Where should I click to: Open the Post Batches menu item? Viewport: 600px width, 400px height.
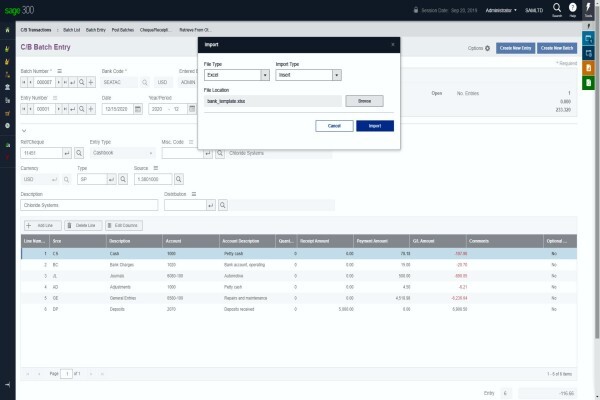pos(123,30)
